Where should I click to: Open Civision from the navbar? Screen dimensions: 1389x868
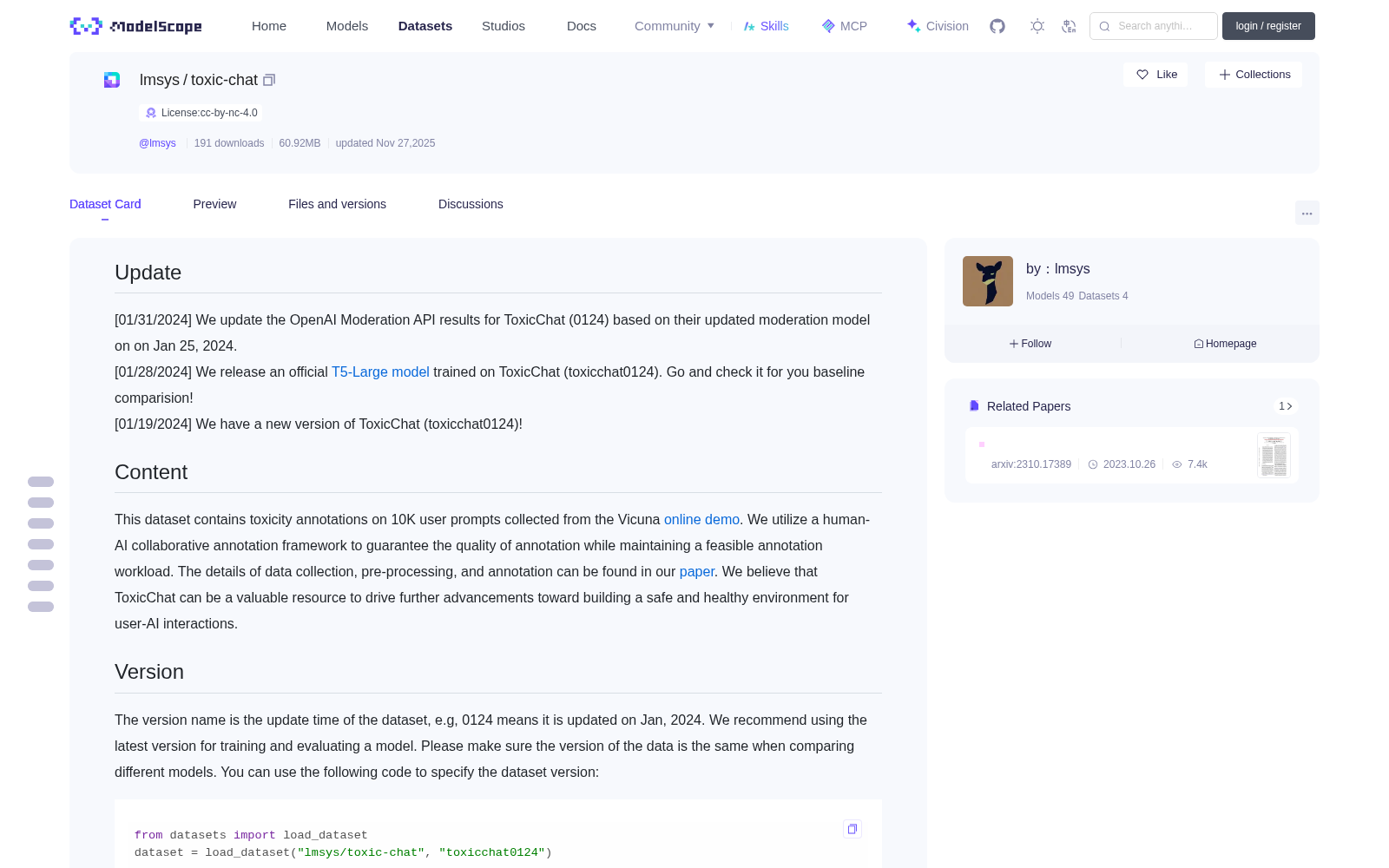click(938, 26)
